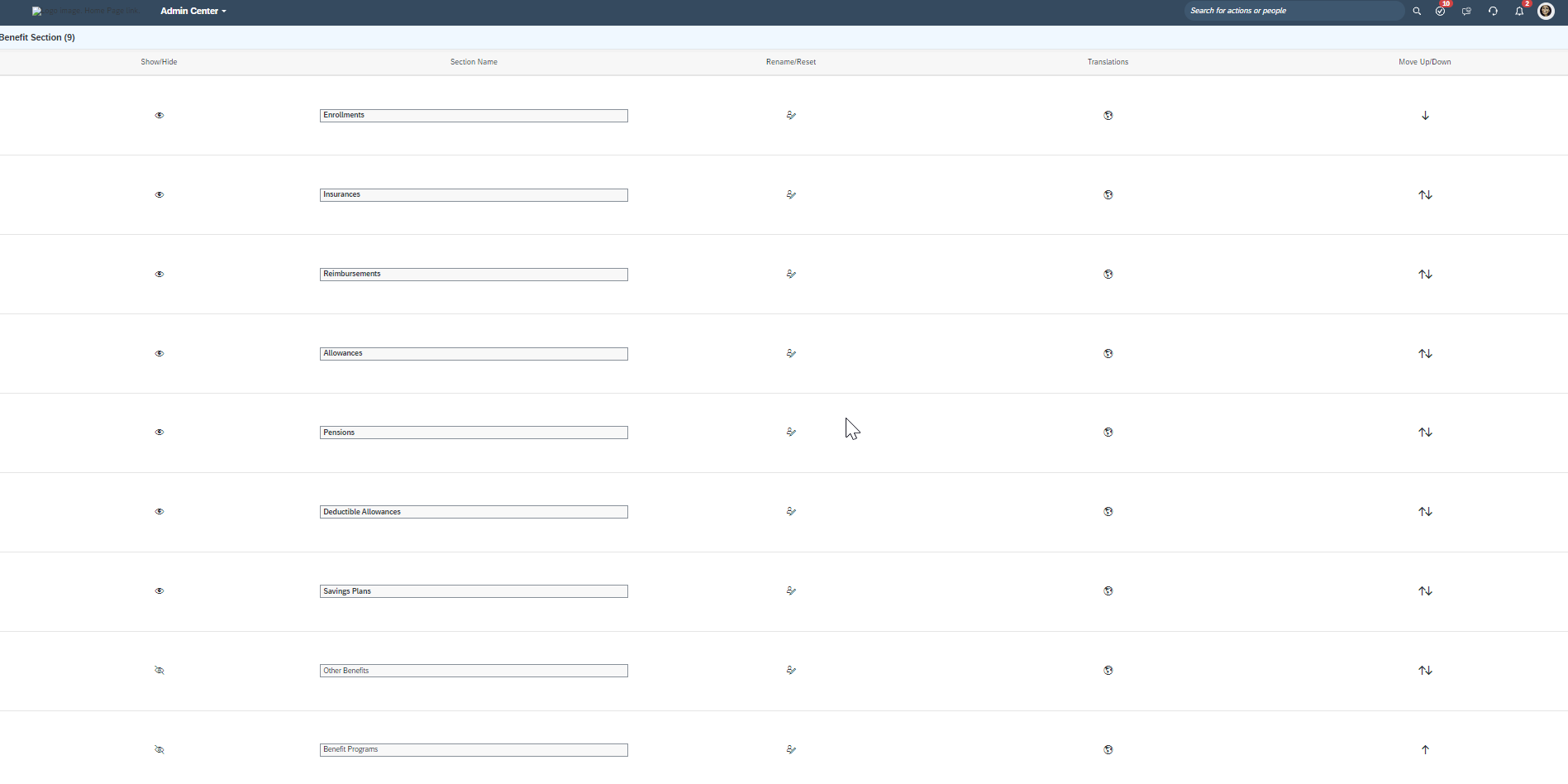
Task: Click the Deductible Allowances name field
Action: click(474, 512)
